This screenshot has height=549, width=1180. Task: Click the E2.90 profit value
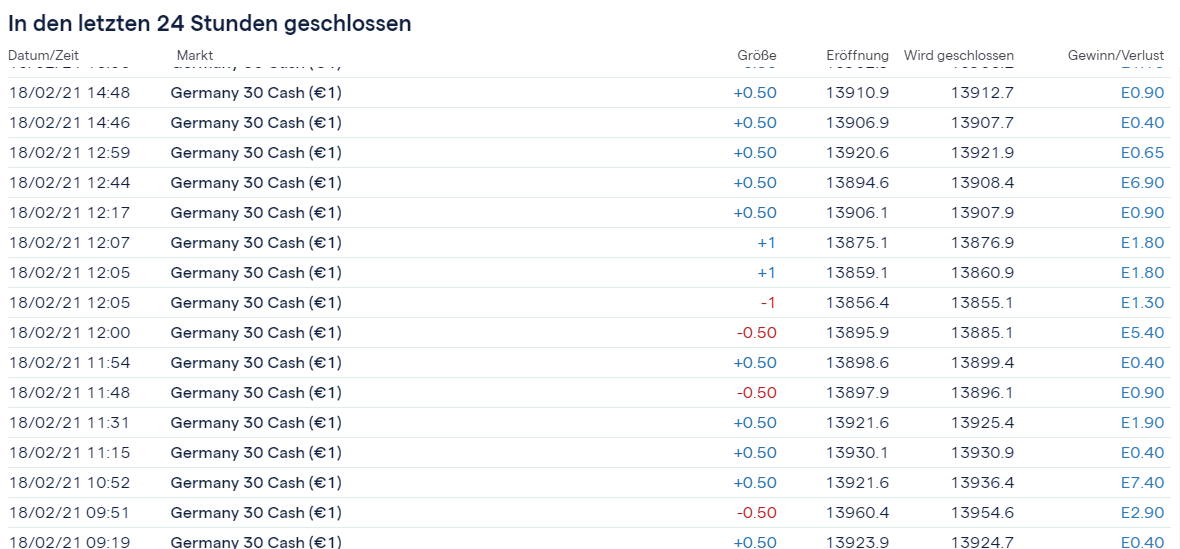[x=1142, y=513]
